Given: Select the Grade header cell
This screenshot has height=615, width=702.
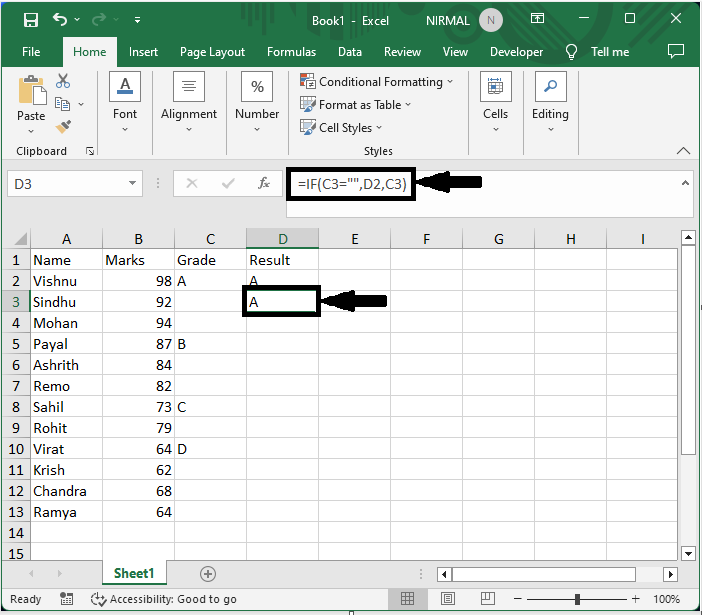Looking at the screenshot, I should click(210, 260).
